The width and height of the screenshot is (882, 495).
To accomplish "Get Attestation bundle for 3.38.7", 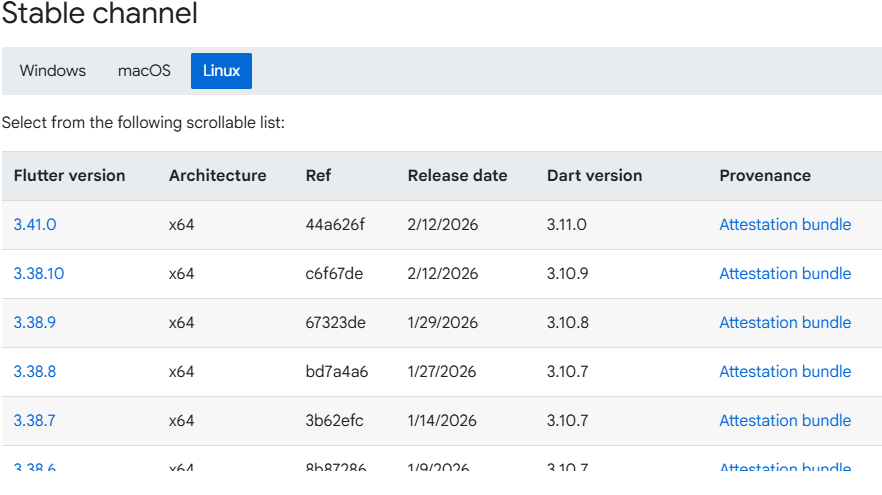I will tap(785, 421).
